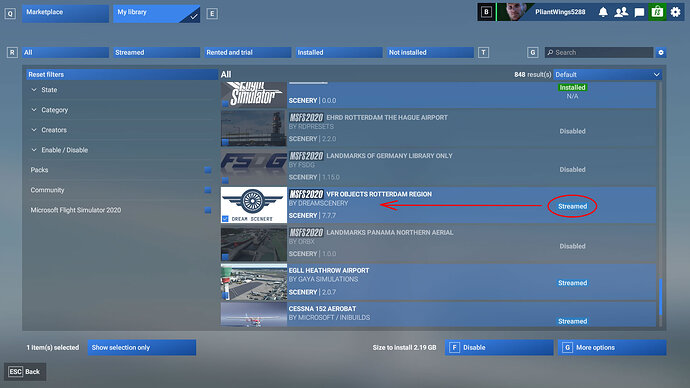
Task: Toggle the Community filter checkbox
Action: click(208, 190)
